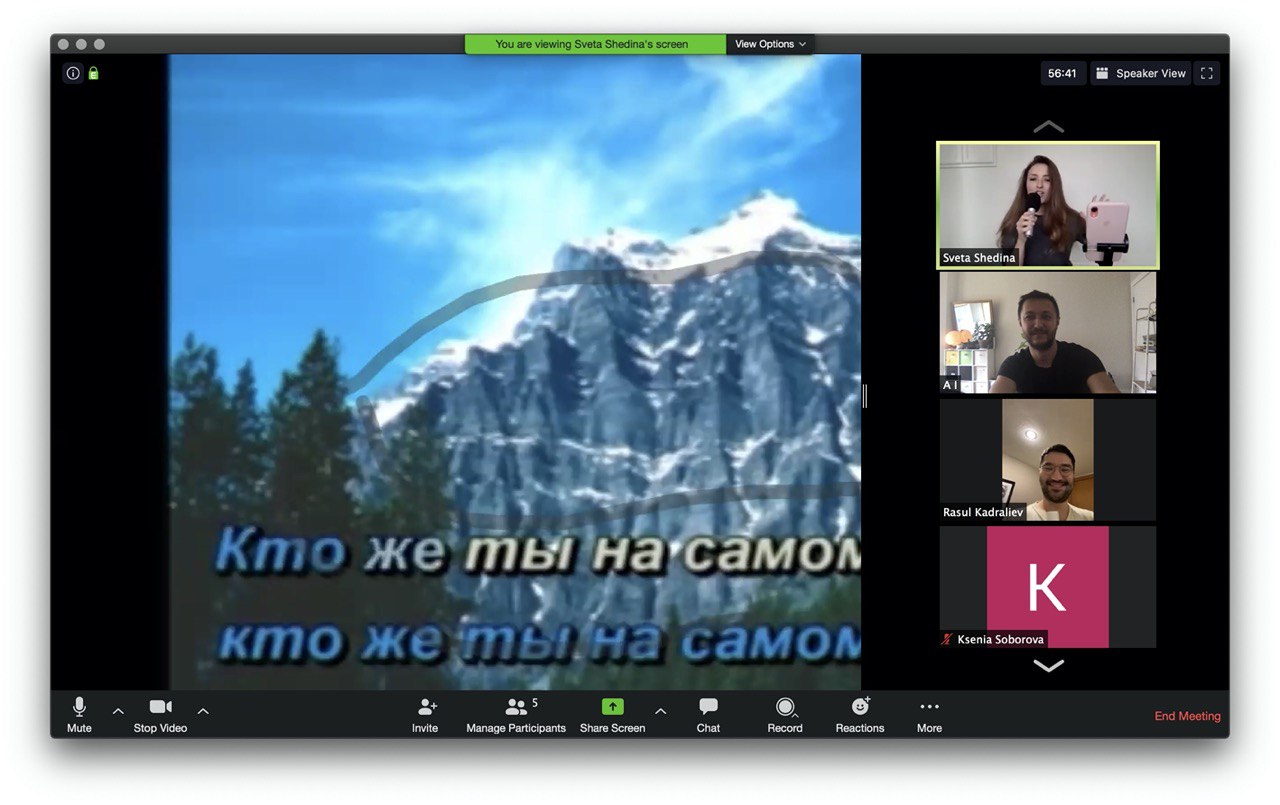
Task: Open the More options menu
Action: pyautogui.click(x=929, y=715)
